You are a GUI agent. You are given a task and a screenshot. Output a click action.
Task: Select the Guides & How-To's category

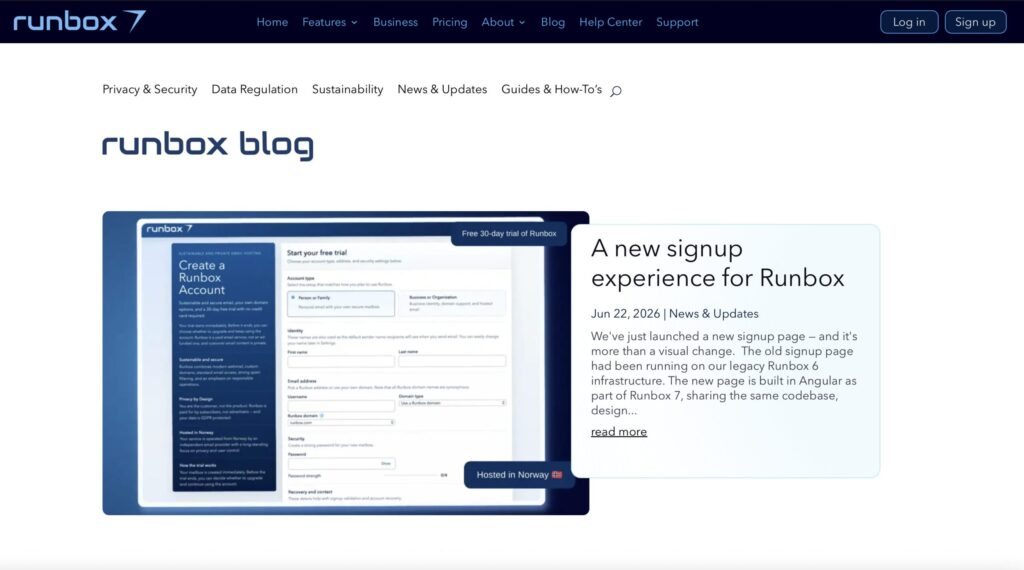coord(551,89)
